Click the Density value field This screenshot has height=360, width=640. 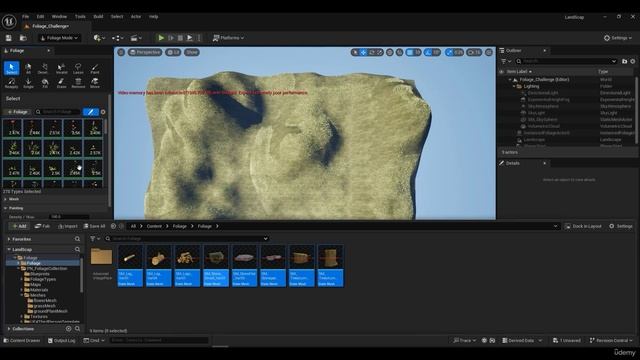point(69,217)
